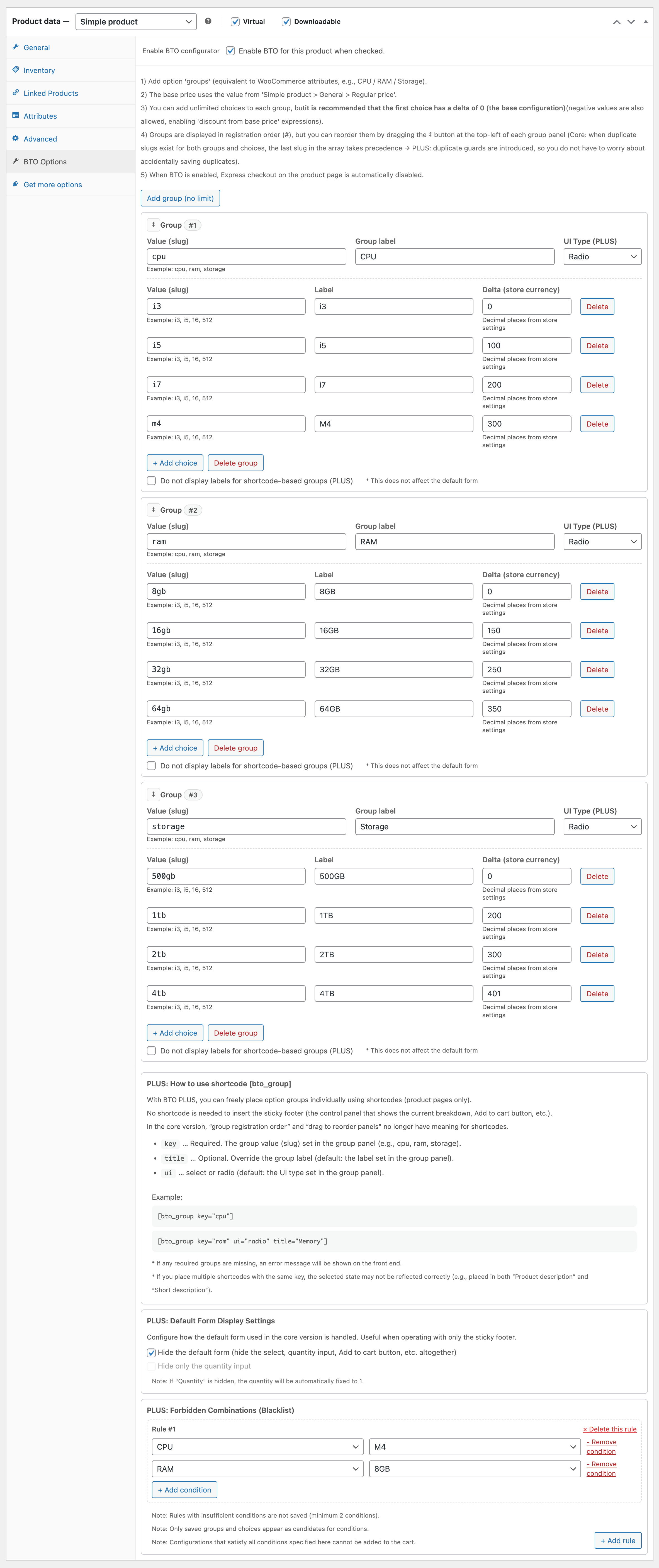
Task: Click the 4TB delta input field
Action: click(526, 994)
